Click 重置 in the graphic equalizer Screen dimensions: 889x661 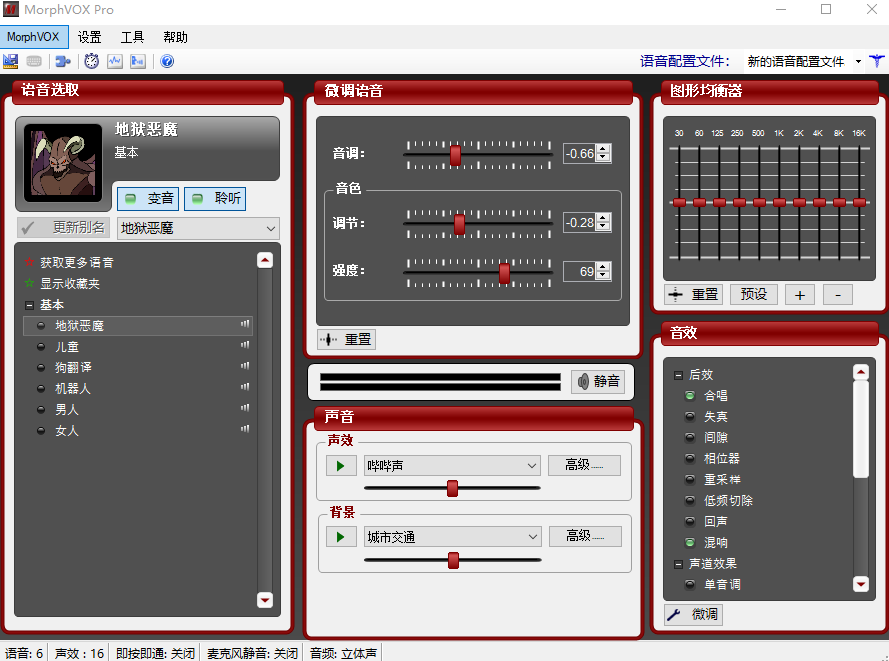point(694,294)
